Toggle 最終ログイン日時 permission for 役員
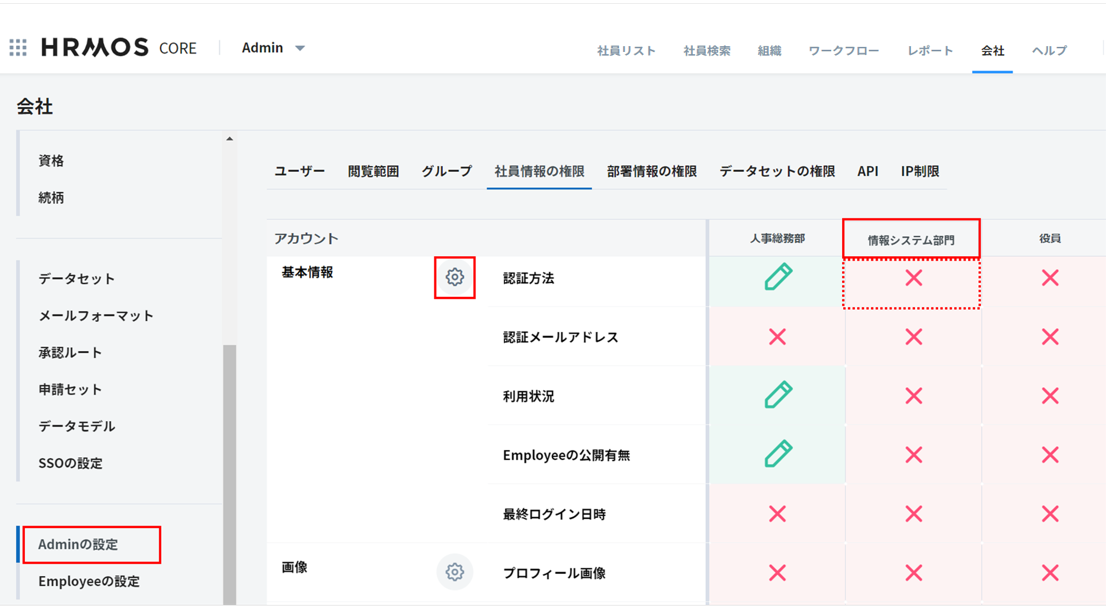Viewport: 1106px width, 608px height. coord(1049,514)
